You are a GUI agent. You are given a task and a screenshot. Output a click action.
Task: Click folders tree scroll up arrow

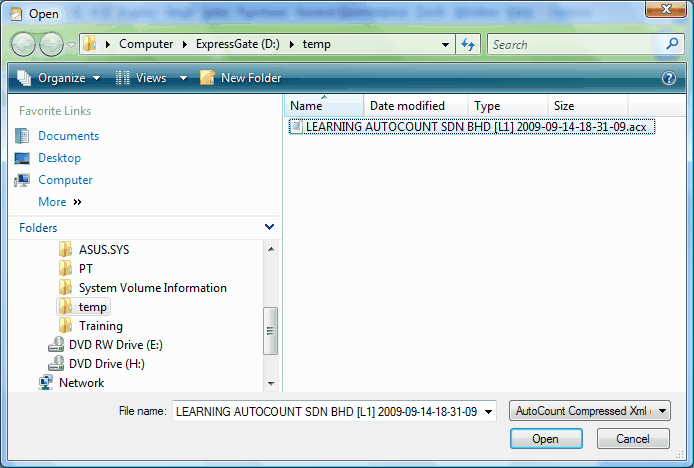tap(271, 250)
